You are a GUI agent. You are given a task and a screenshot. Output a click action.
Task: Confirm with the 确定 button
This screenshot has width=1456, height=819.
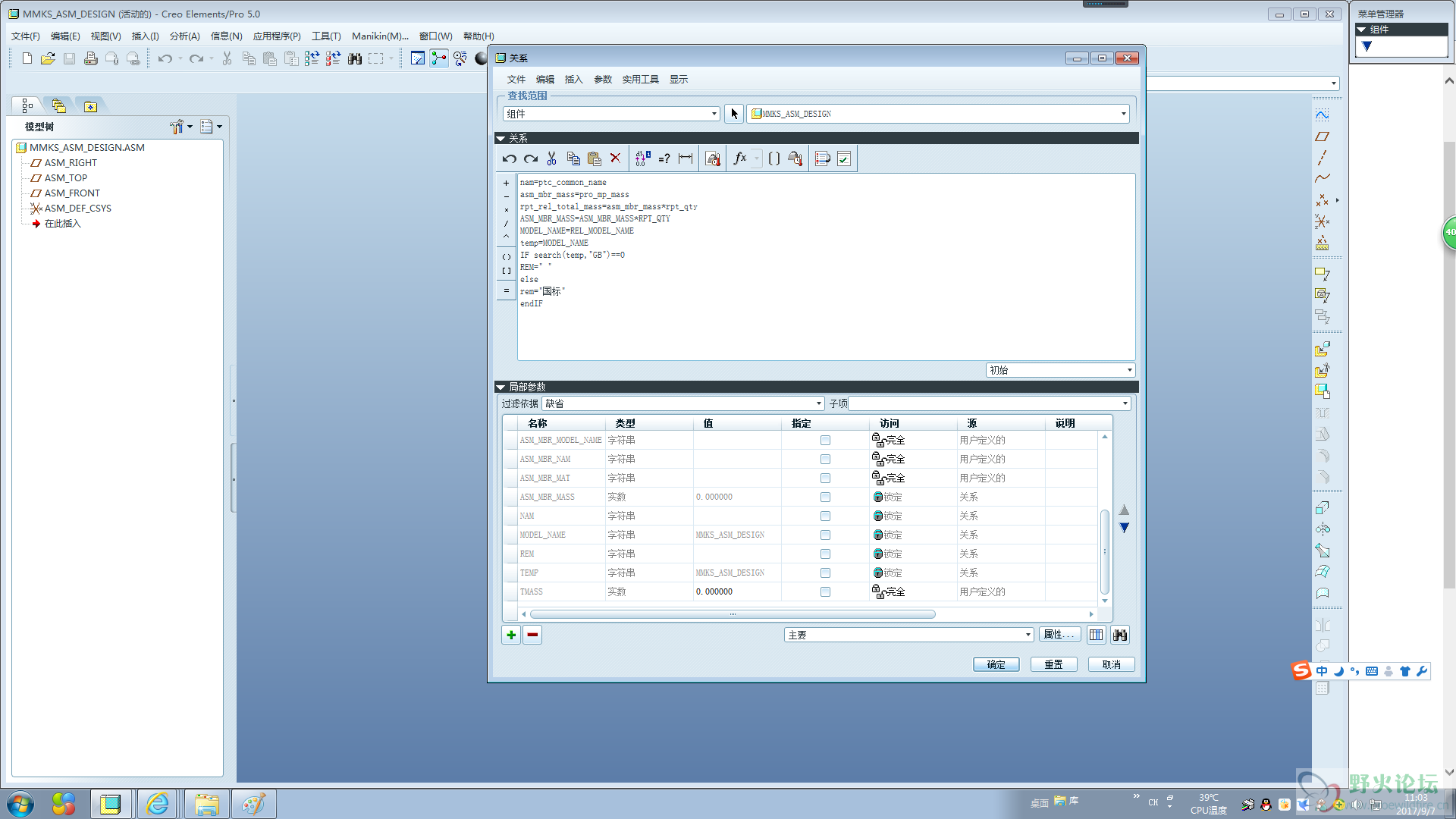point(996,664)
